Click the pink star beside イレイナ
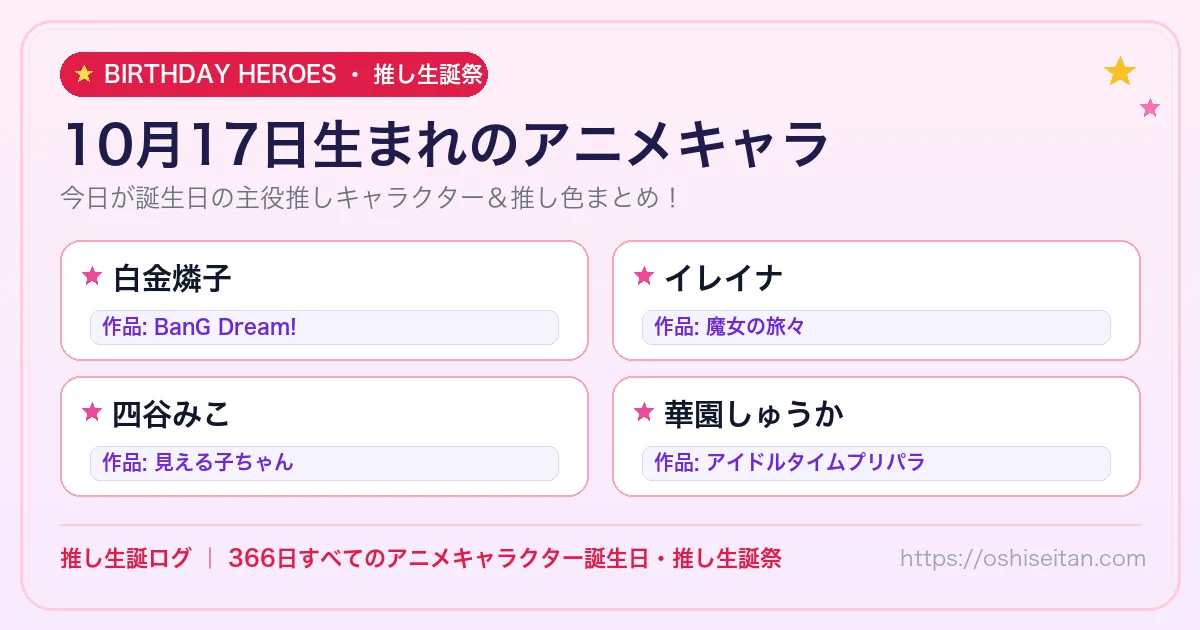1200x630 pixels. (x=644, y=276)
